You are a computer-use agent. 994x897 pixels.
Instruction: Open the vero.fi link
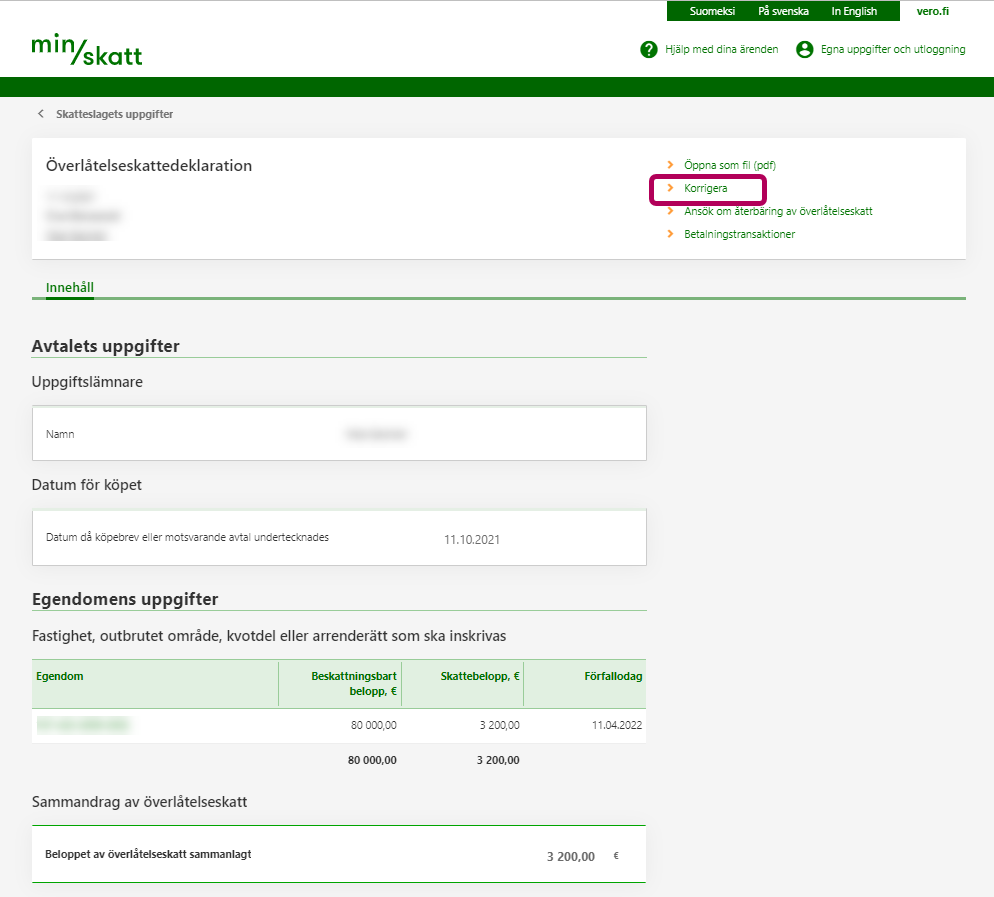[932, 11]
